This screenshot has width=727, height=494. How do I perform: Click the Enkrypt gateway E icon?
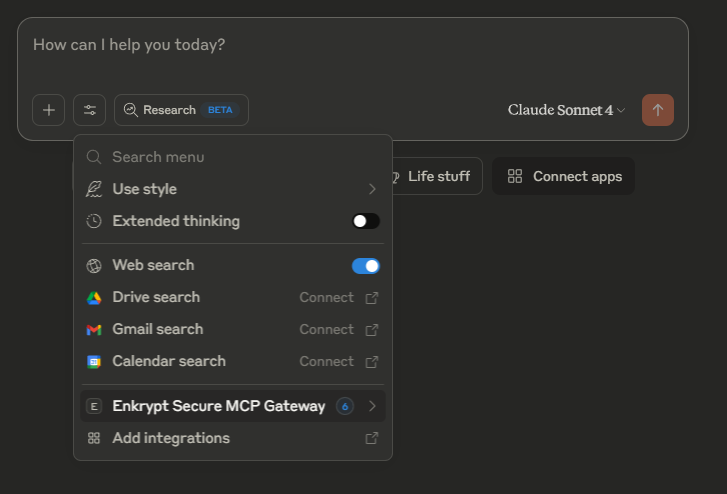pyautogui.click(x=94, y=406)
